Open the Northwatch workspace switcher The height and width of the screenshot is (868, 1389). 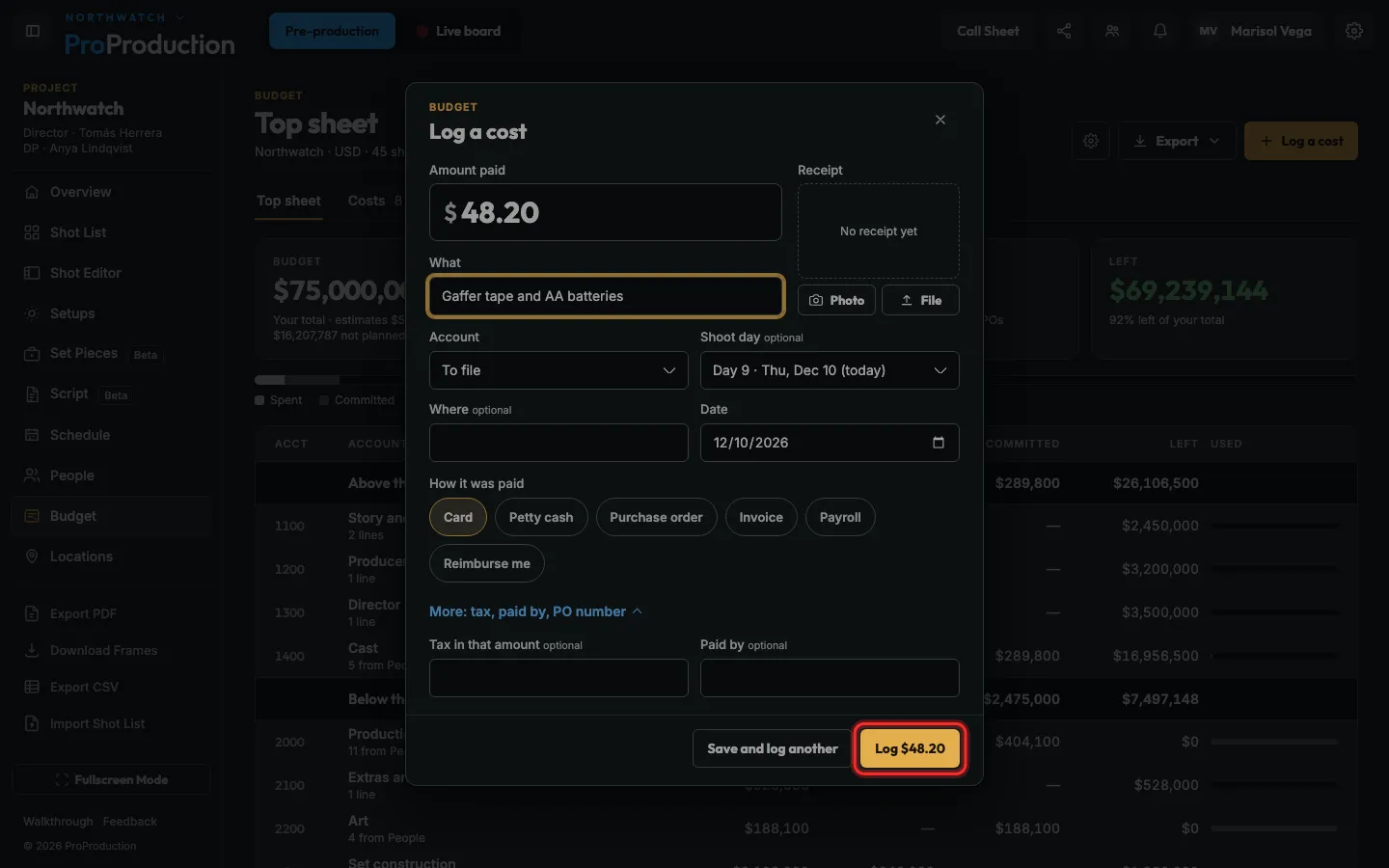coord(125,17)
